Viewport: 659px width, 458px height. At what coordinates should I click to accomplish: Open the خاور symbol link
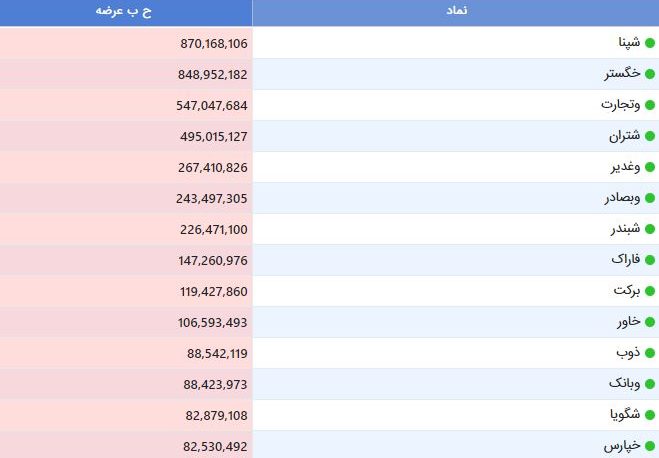tap(629, 322)
